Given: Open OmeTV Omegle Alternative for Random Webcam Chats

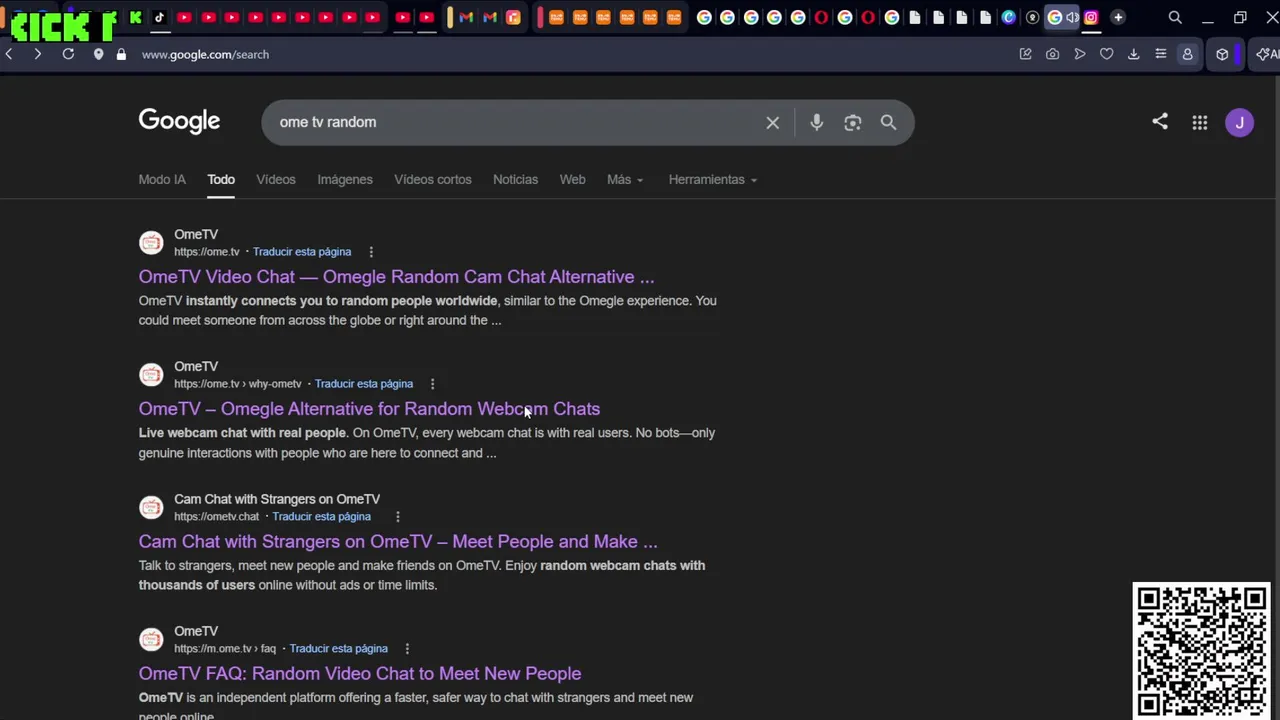Looking at the screenshot, I should 369,408.
